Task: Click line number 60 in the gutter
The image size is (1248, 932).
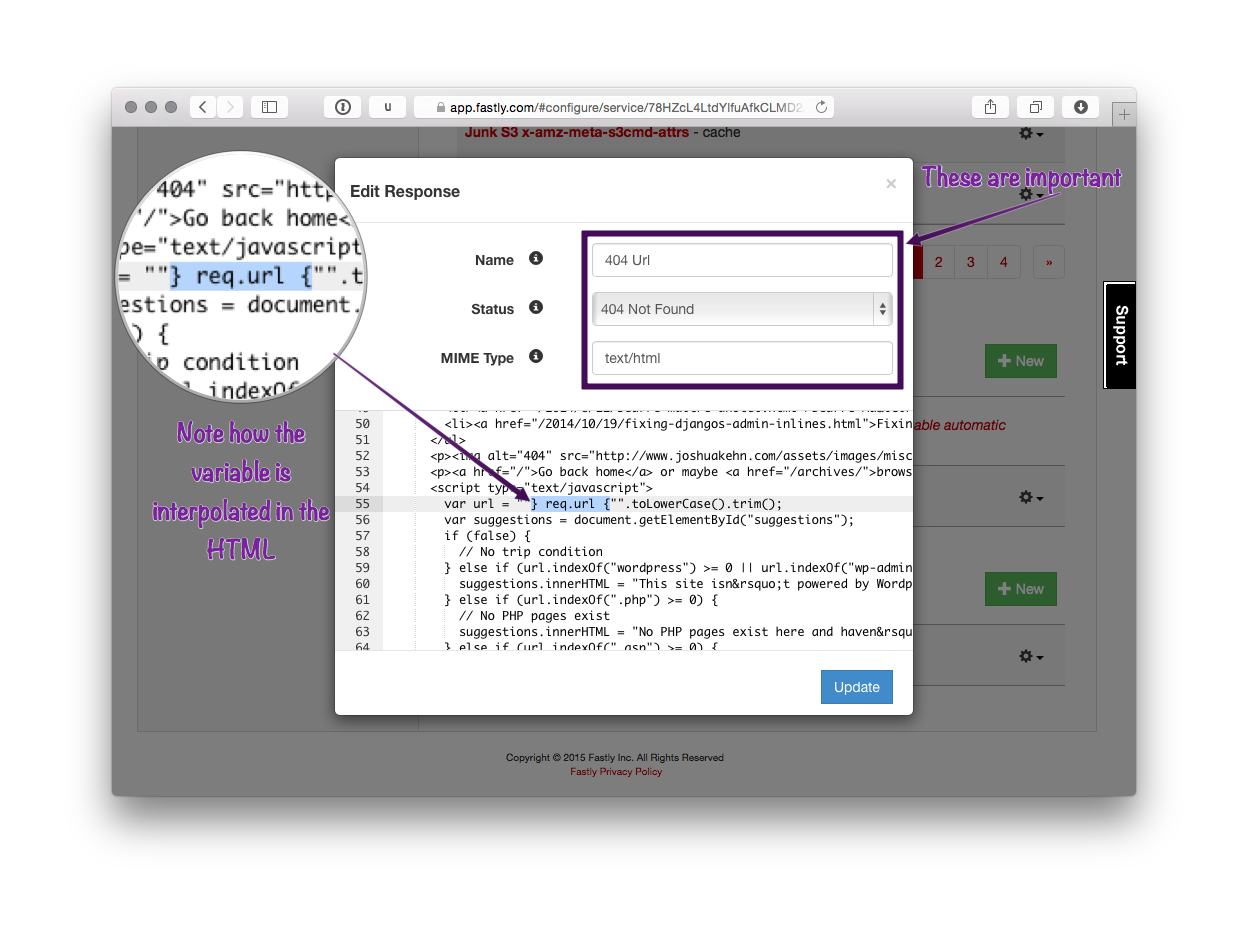Action: tap(362, 583)
